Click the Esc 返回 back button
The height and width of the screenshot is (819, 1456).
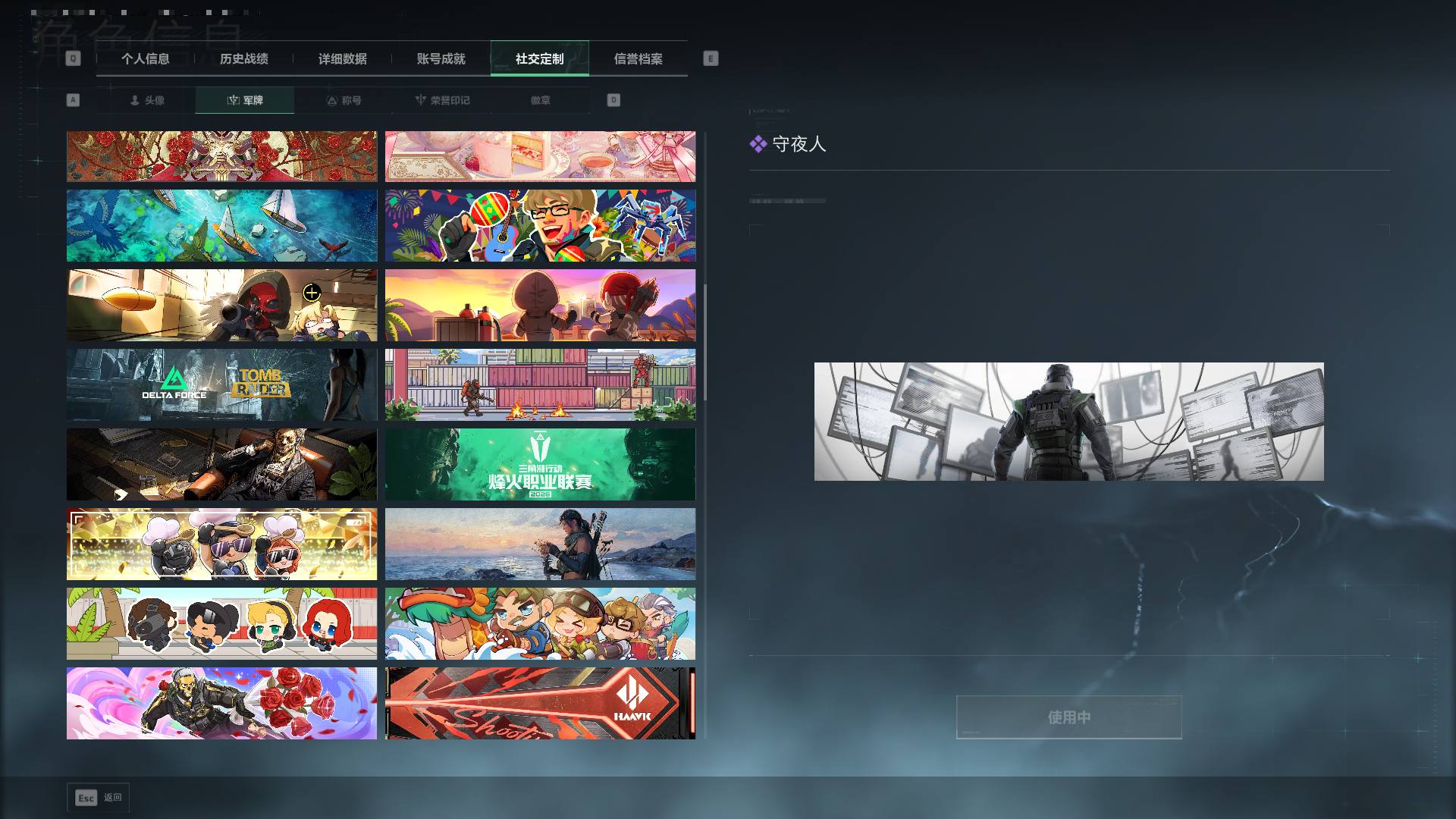[x=99, y=798]
